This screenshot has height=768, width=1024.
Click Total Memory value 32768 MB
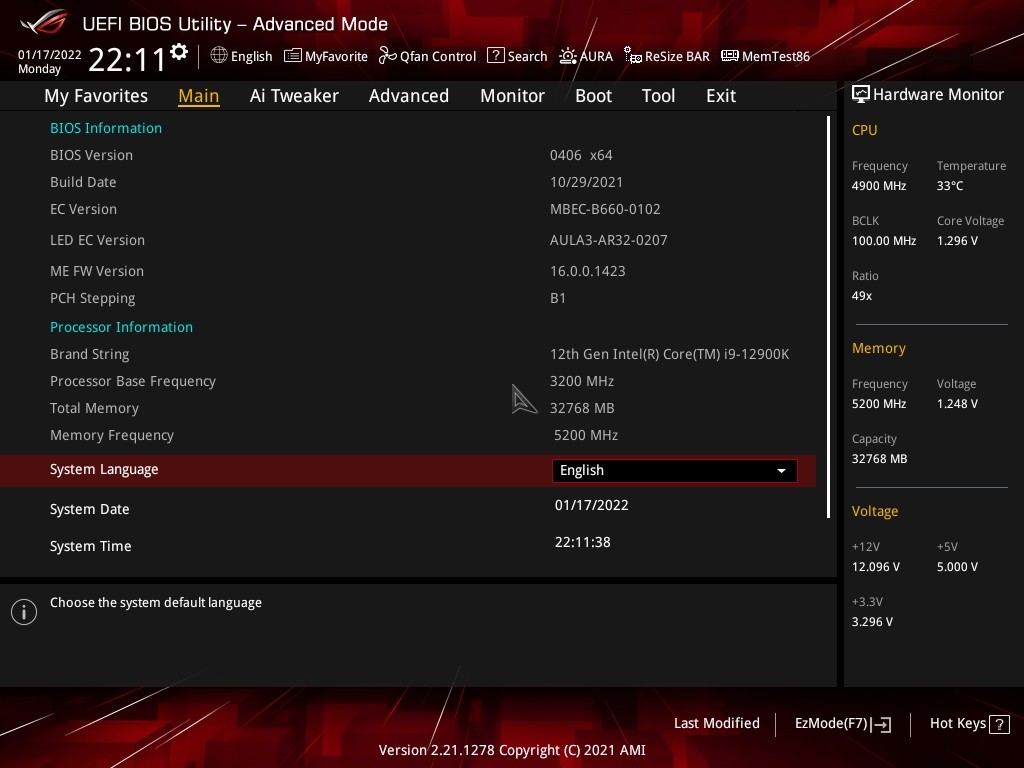[x=582, y=408]
